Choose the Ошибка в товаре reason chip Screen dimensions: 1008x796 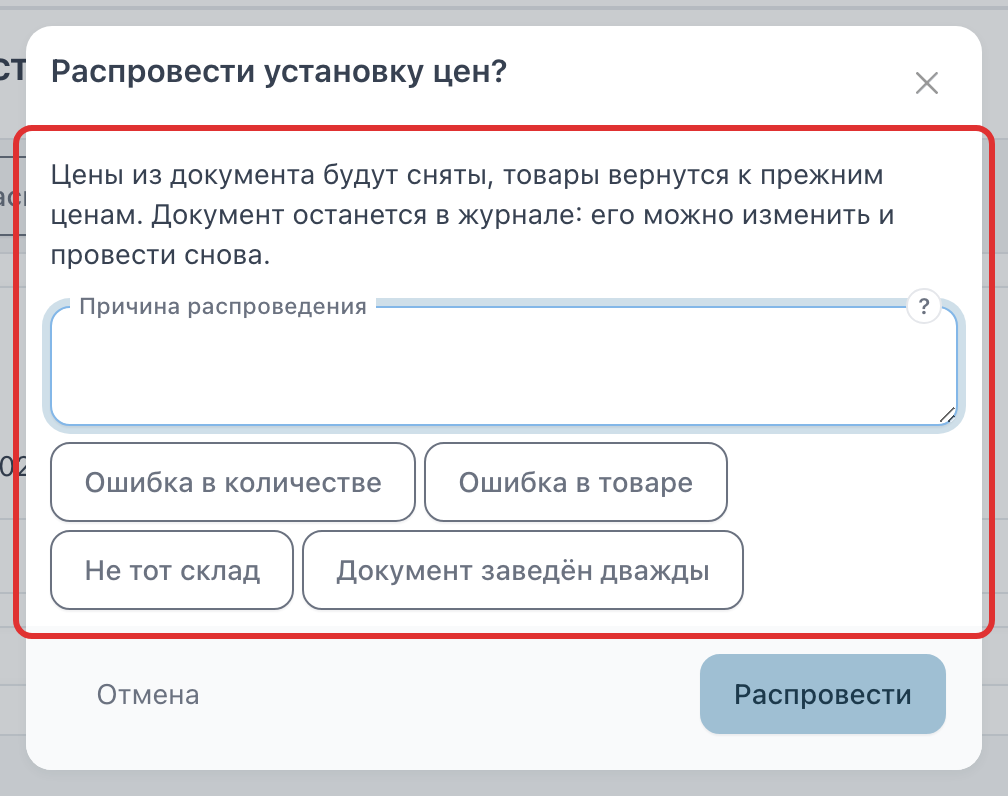pos(576,482)
